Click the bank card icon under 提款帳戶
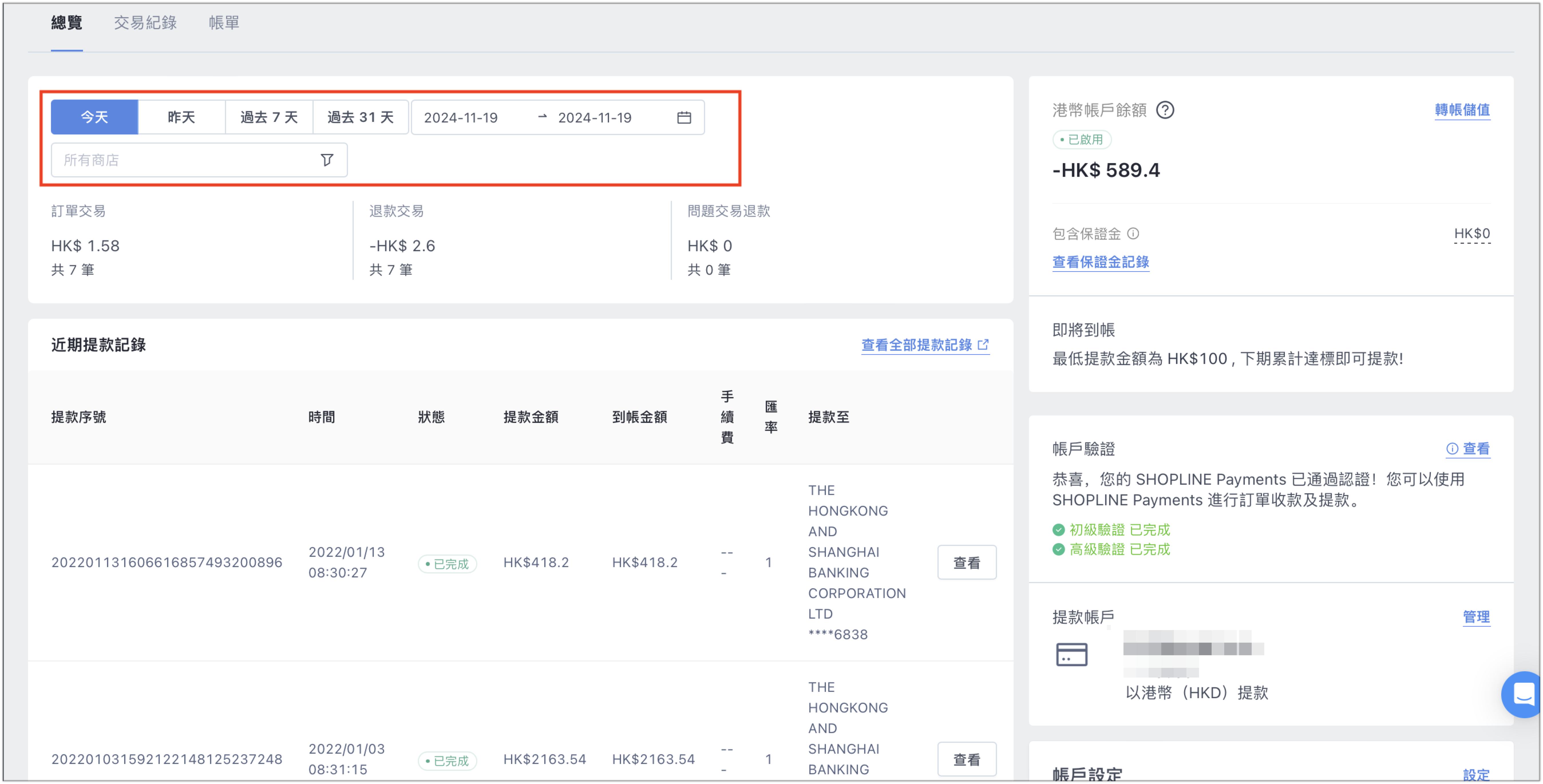This screenshot has height=784, width=1543. coord(1071,655)
